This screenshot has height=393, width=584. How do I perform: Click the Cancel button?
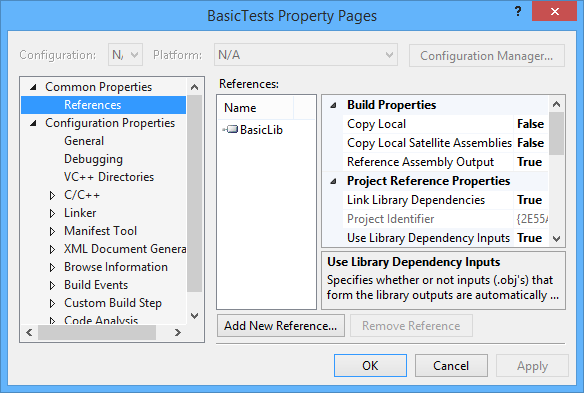pyautogui.click(x=451, y=365)
